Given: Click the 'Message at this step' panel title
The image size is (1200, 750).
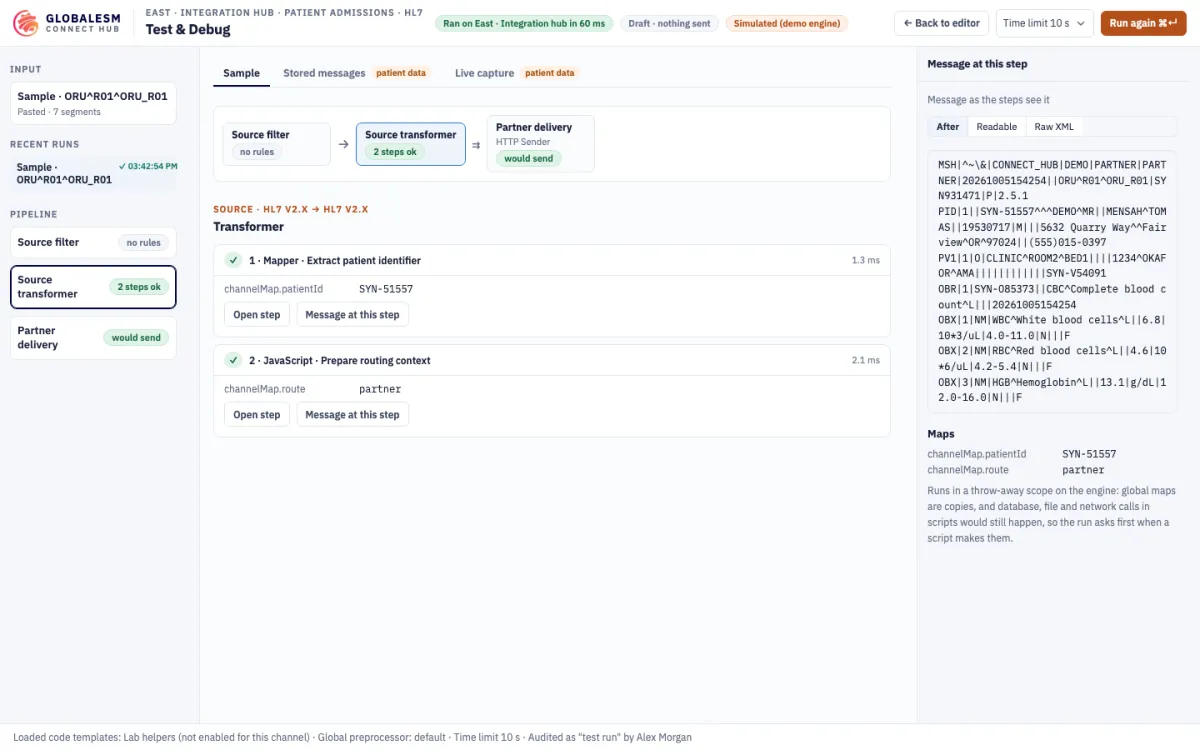Looking at the screenshot, I should (x=977, y=64).
